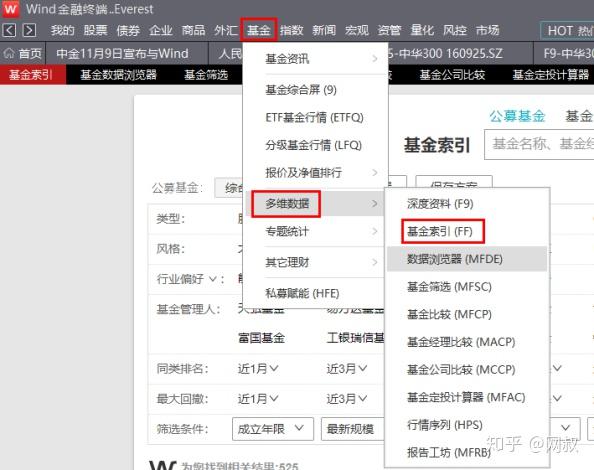Click the 公募基金 link at top
Image resolution: width=594 pixels, height=470 pixels.
pos(517,116)
